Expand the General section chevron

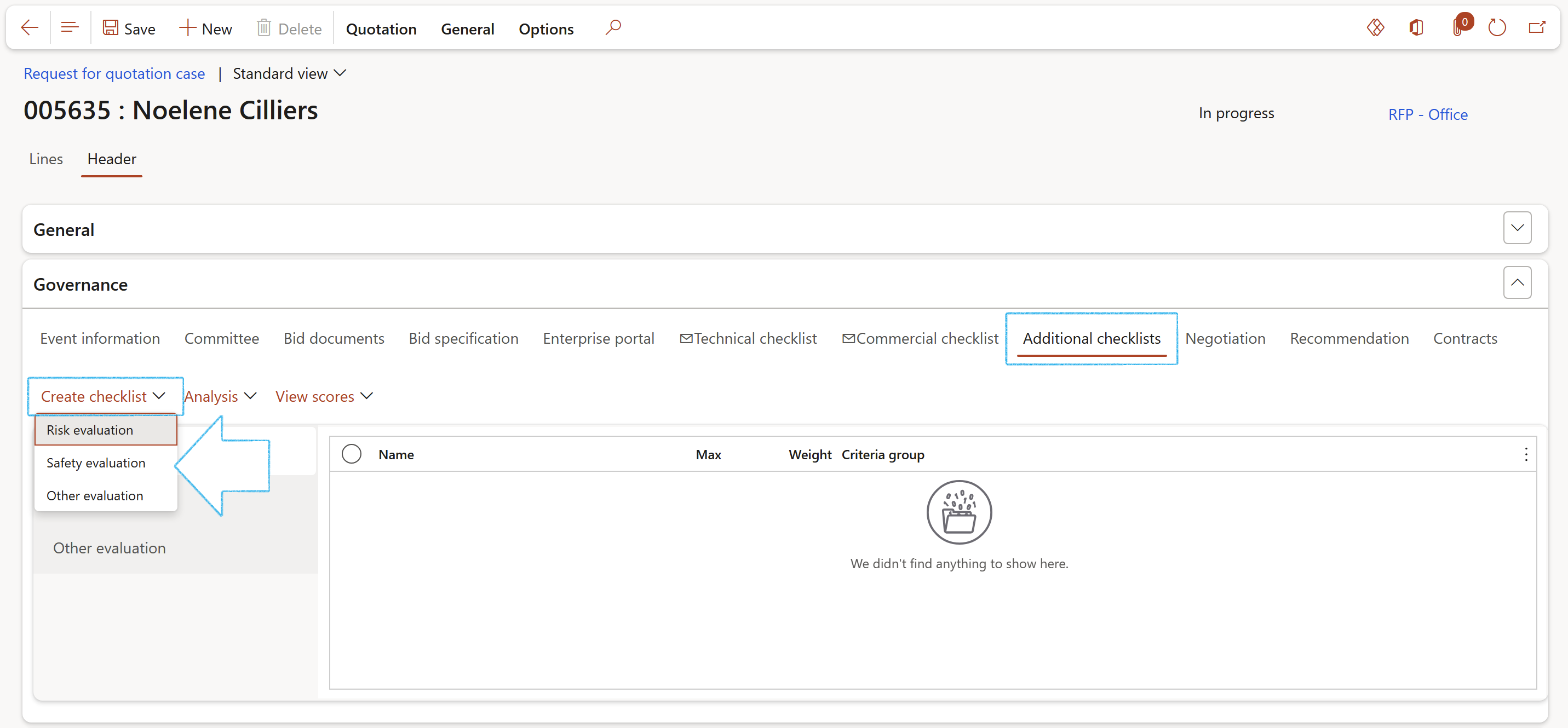[1517, 228]
